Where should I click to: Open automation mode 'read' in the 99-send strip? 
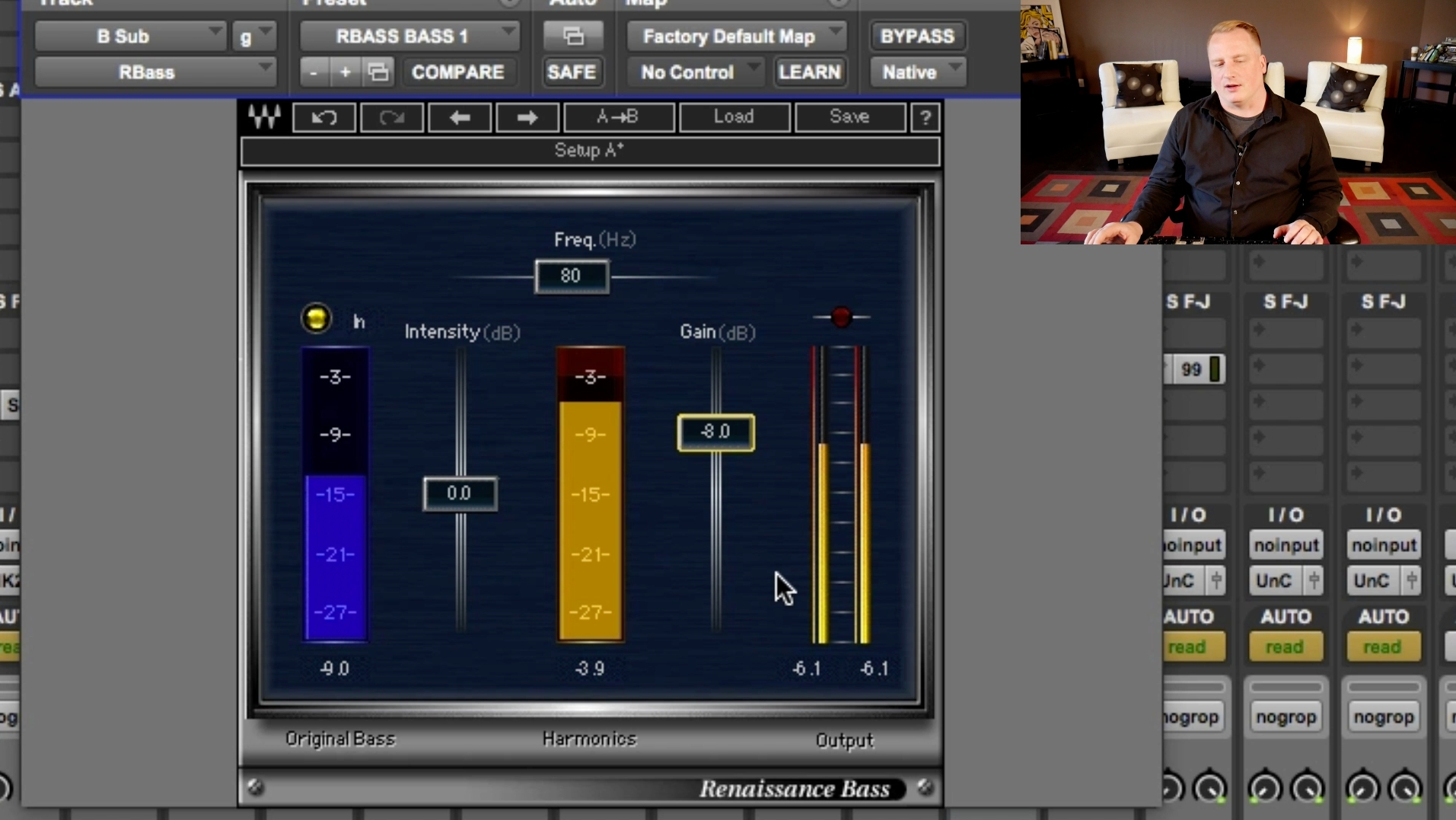click(x=1193, y=647)
